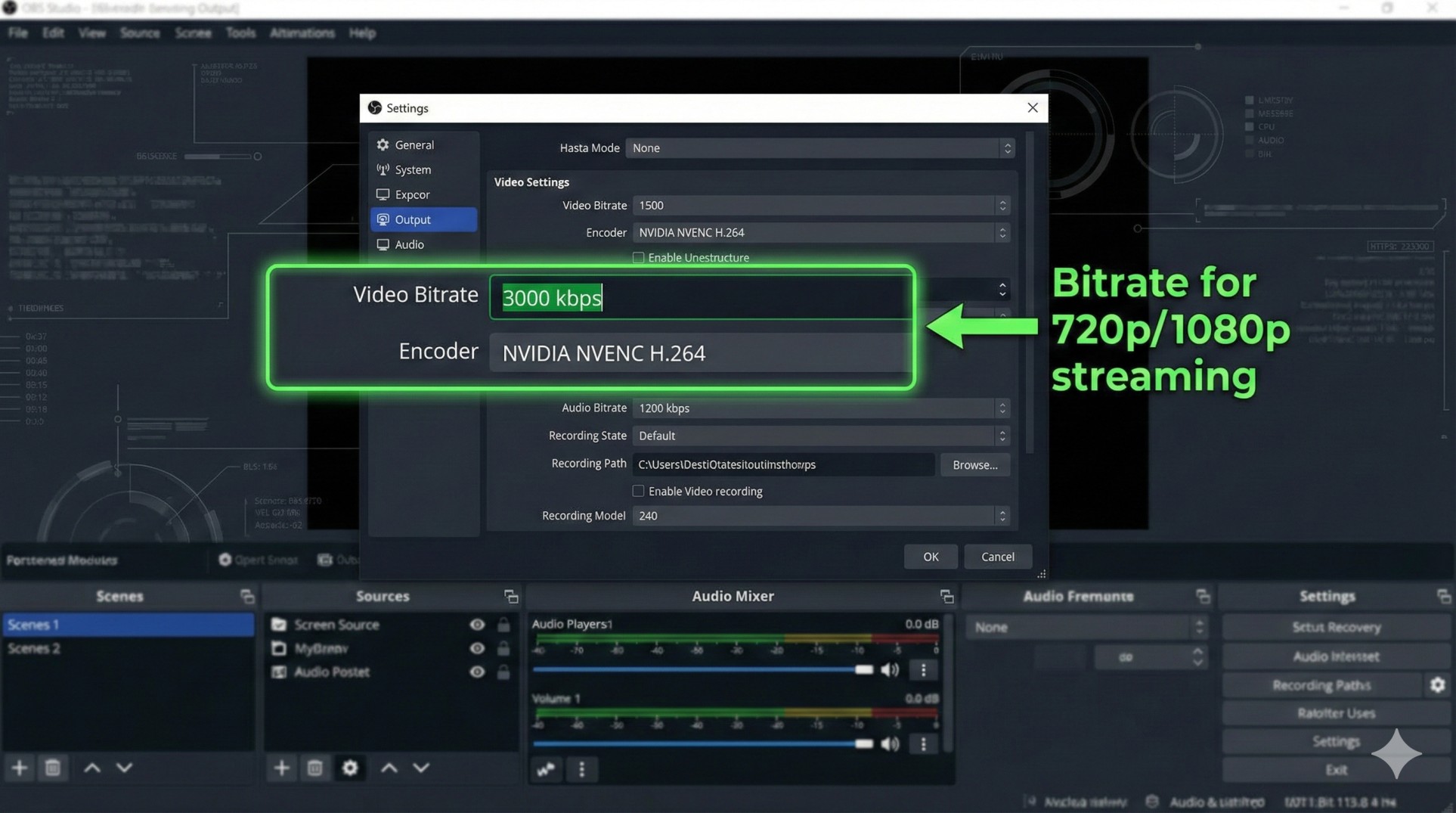The image size is (1456, 813).
Task: Pop out the Scenes panel via corner icon
Action: pyautogui.click(x=246, y=596)
